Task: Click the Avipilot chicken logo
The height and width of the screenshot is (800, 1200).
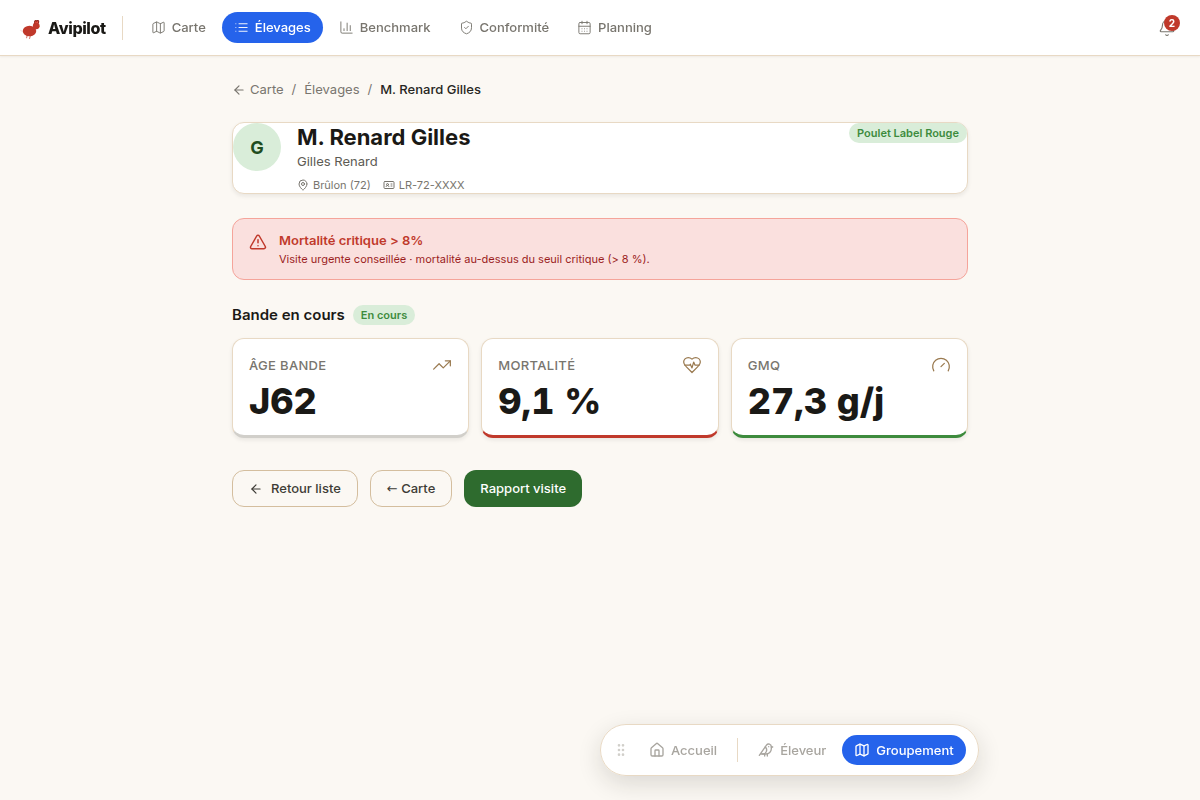Action: 32,28
